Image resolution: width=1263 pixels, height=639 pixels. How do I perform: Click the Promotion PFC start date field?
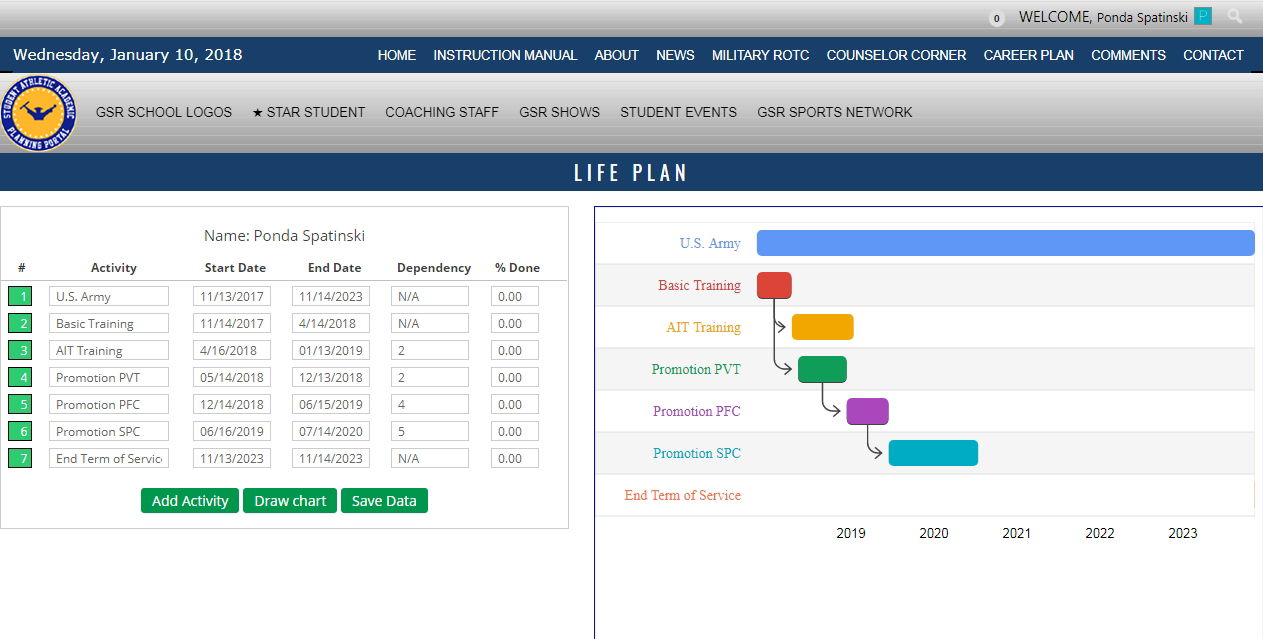pos(232,404)
